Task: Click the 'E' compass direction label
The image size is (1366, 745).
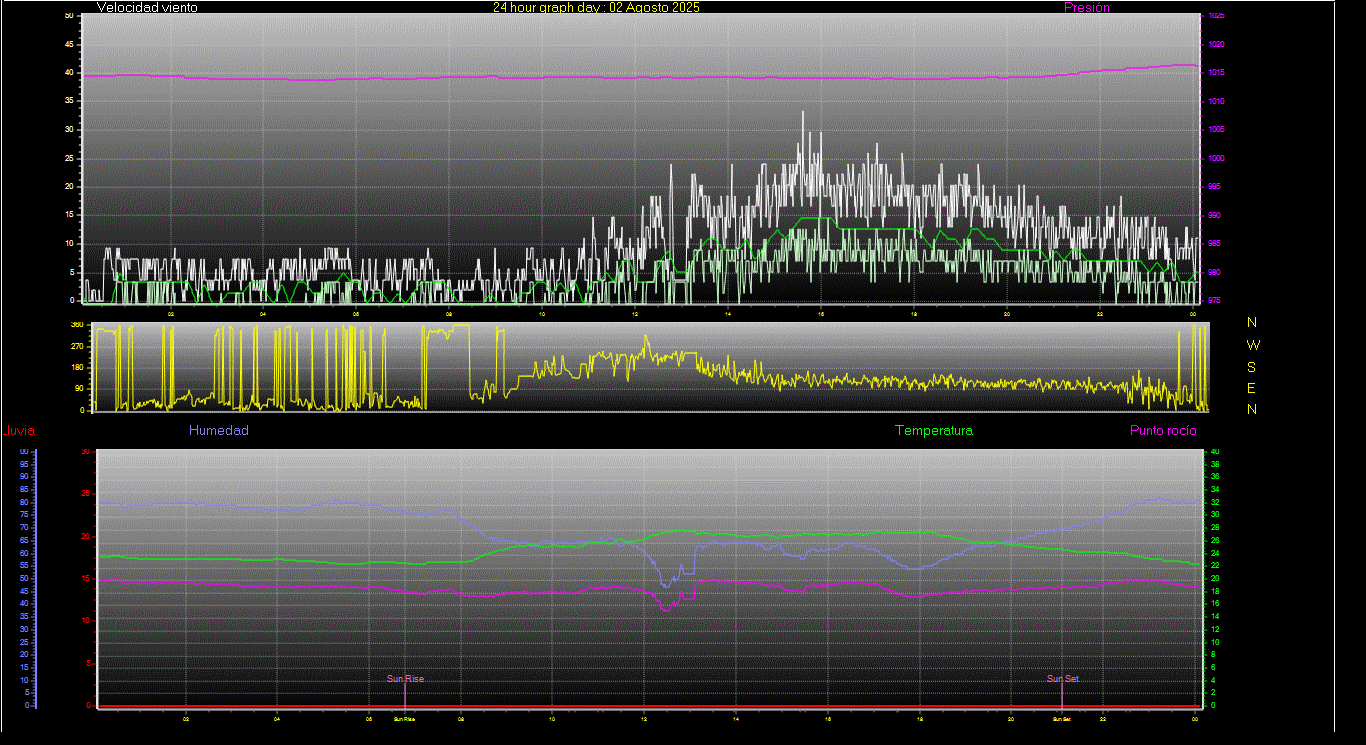Action: click(1252, 388)
